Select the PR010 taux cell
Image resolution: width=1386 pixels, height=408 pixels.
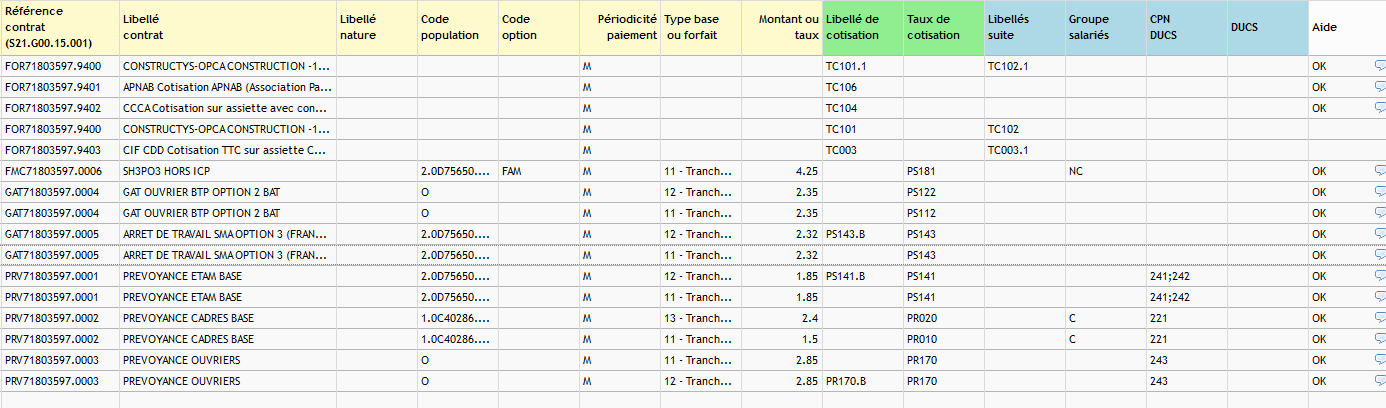click(x=943, y=339)
